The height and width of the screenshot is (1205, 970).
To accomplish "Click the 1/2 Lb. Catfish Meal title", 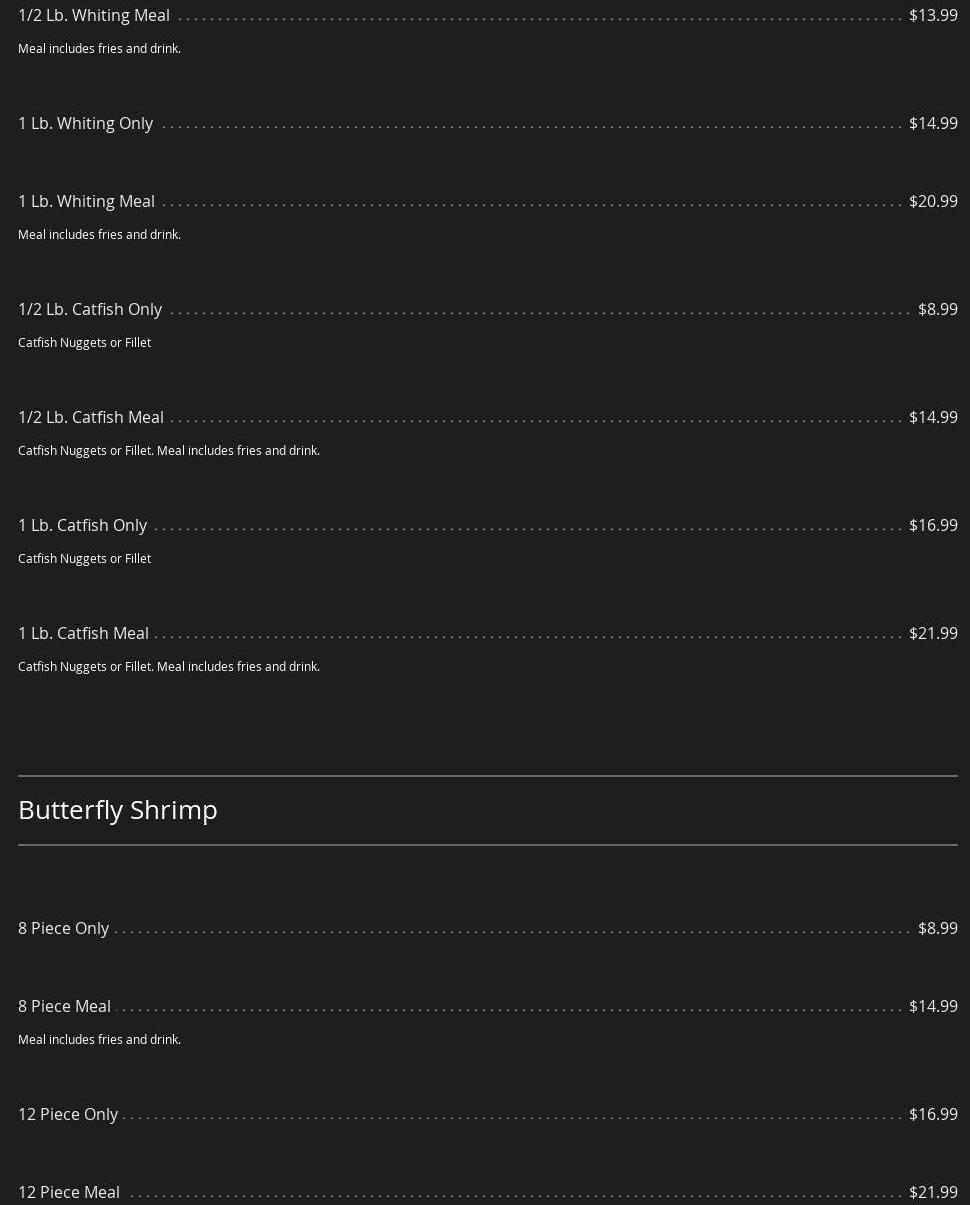I will click(91, 417).
